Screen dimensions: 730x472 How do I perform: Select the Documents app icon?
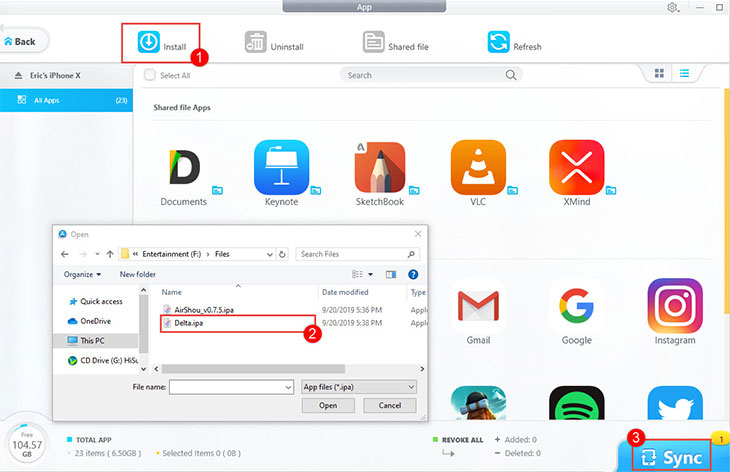coord(184,167)
